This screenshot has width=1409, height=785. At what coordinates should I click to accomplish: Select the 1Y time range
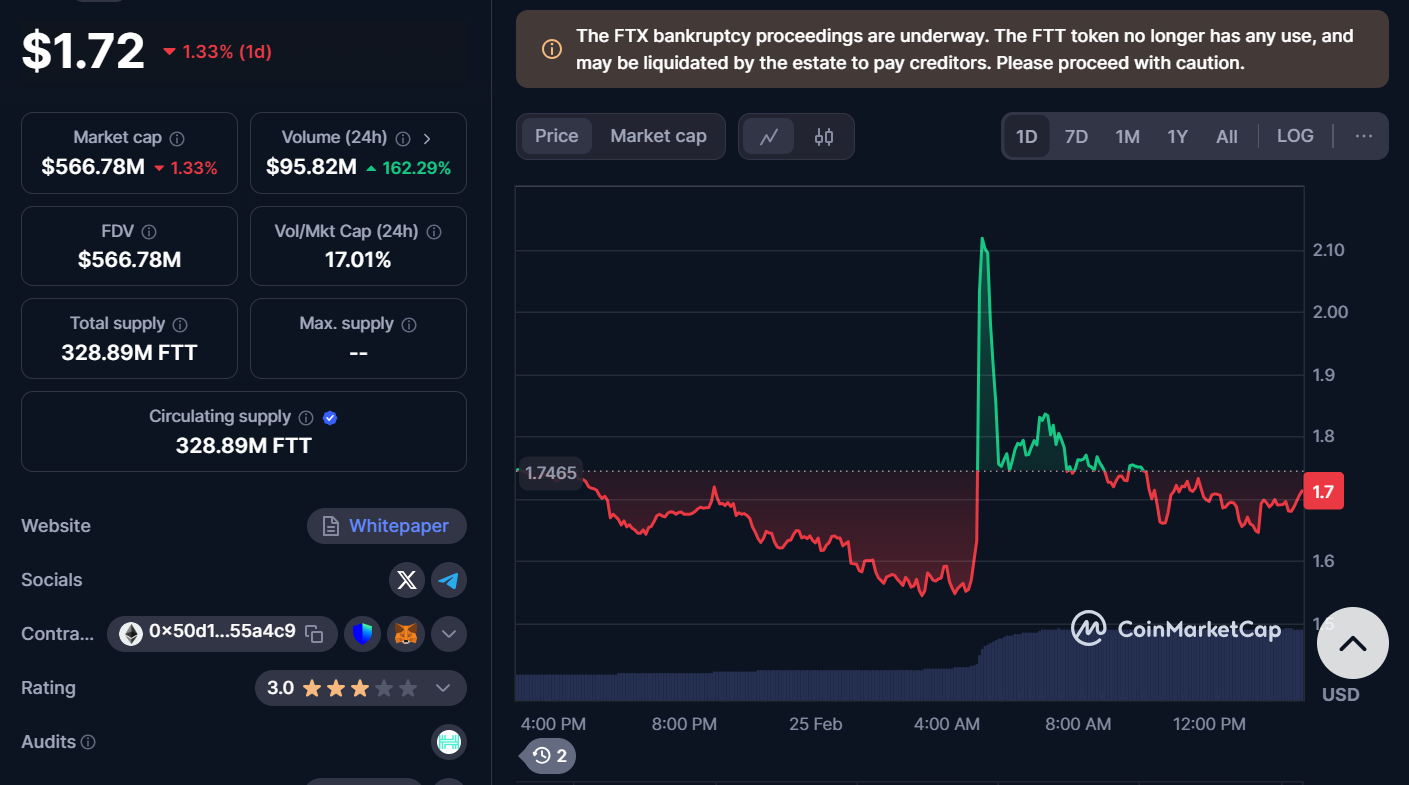(x=1178, y=136)
